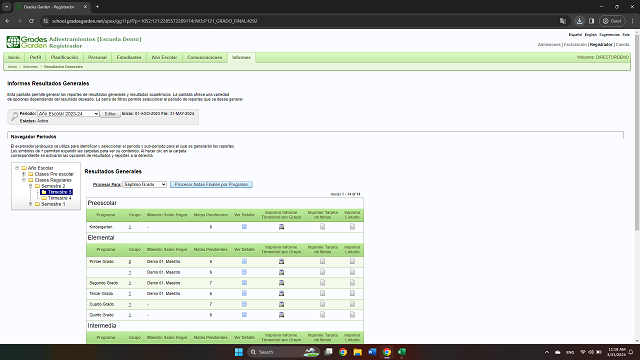Print trimester report for Kindergarten group
The width and height of the screenshot is (640, 360).
click(x=281, y=227)
